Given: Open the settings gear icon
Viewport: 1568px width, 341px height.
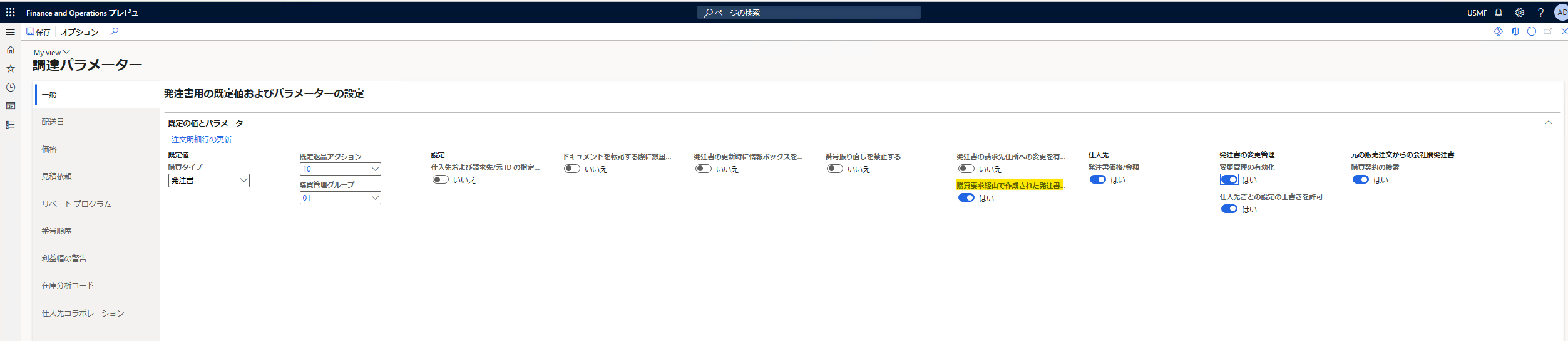Looking at the screenshot, I should [1520, 13].
